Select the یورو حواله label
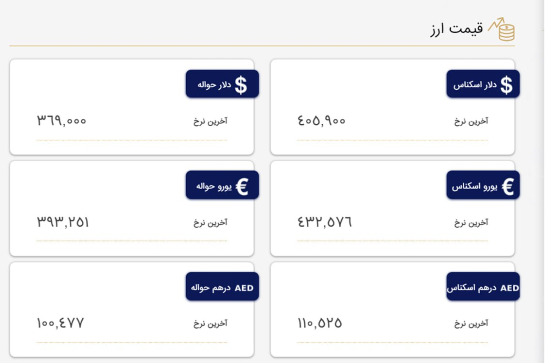The image size is (545, 363). [x=214, y=187]
